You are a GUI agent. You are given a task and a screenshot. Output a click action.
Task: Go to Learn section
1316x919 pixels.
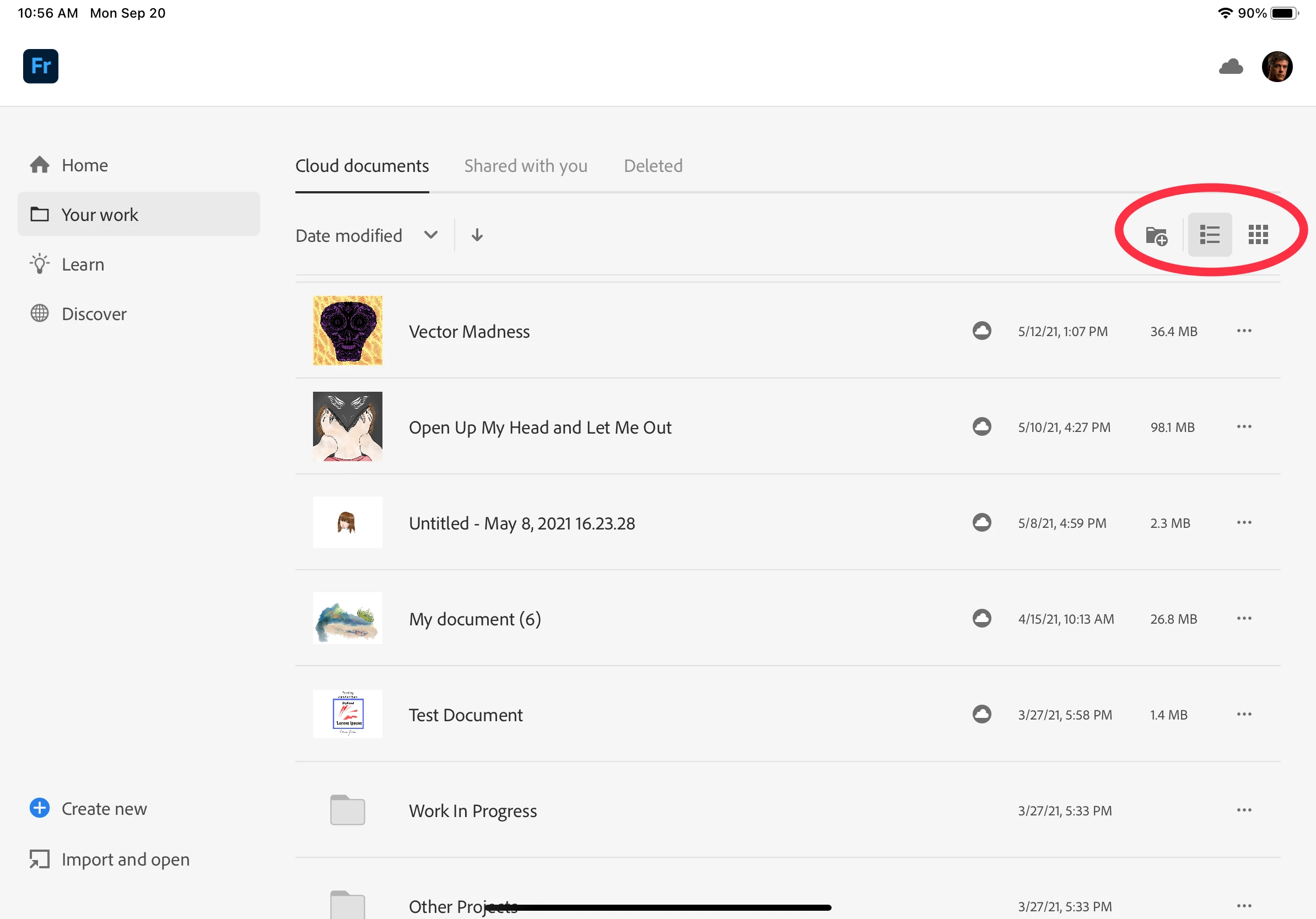click(83, 264)
